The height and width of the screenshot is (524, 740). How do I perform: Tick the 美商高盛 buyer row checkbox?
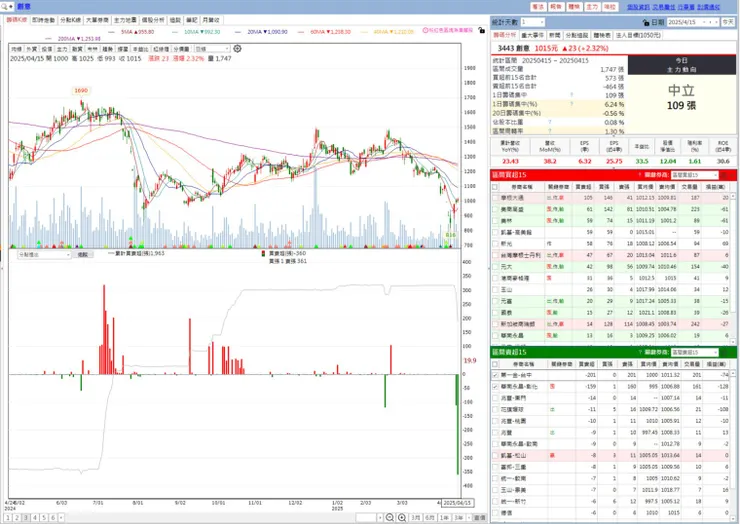(x=495, y=209)
